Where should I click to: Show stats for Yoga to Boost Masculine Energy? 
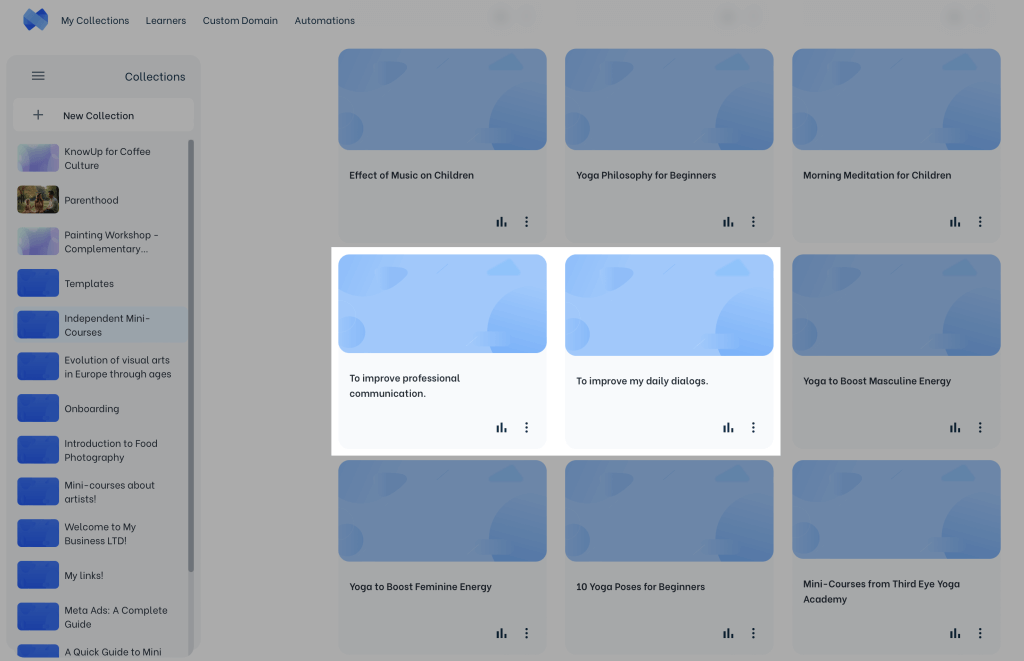(955, 428)
